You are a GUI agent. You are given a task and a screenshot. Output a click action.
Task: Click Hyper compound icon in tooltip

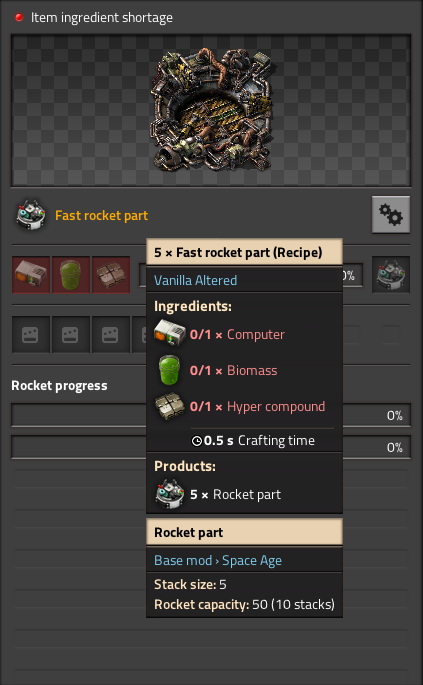170,406
